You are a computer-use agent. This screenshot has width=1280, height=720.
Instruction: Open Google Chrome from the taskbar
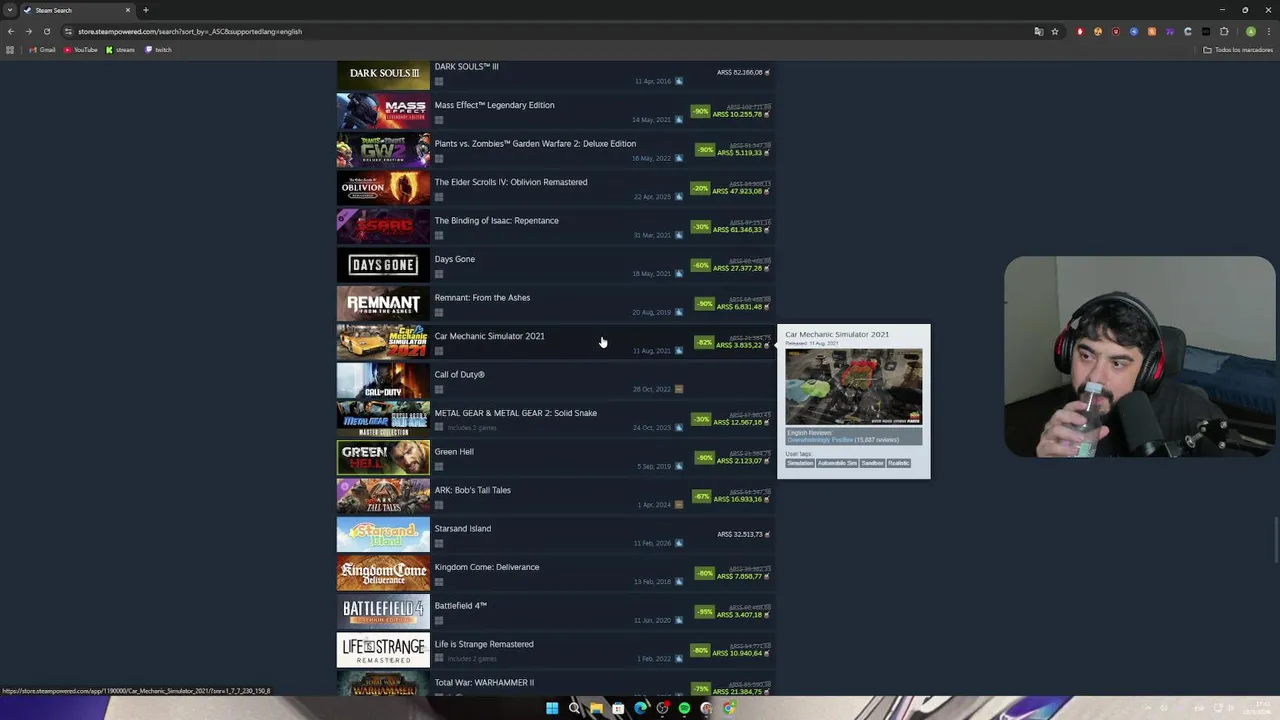[x=728, y=708]
